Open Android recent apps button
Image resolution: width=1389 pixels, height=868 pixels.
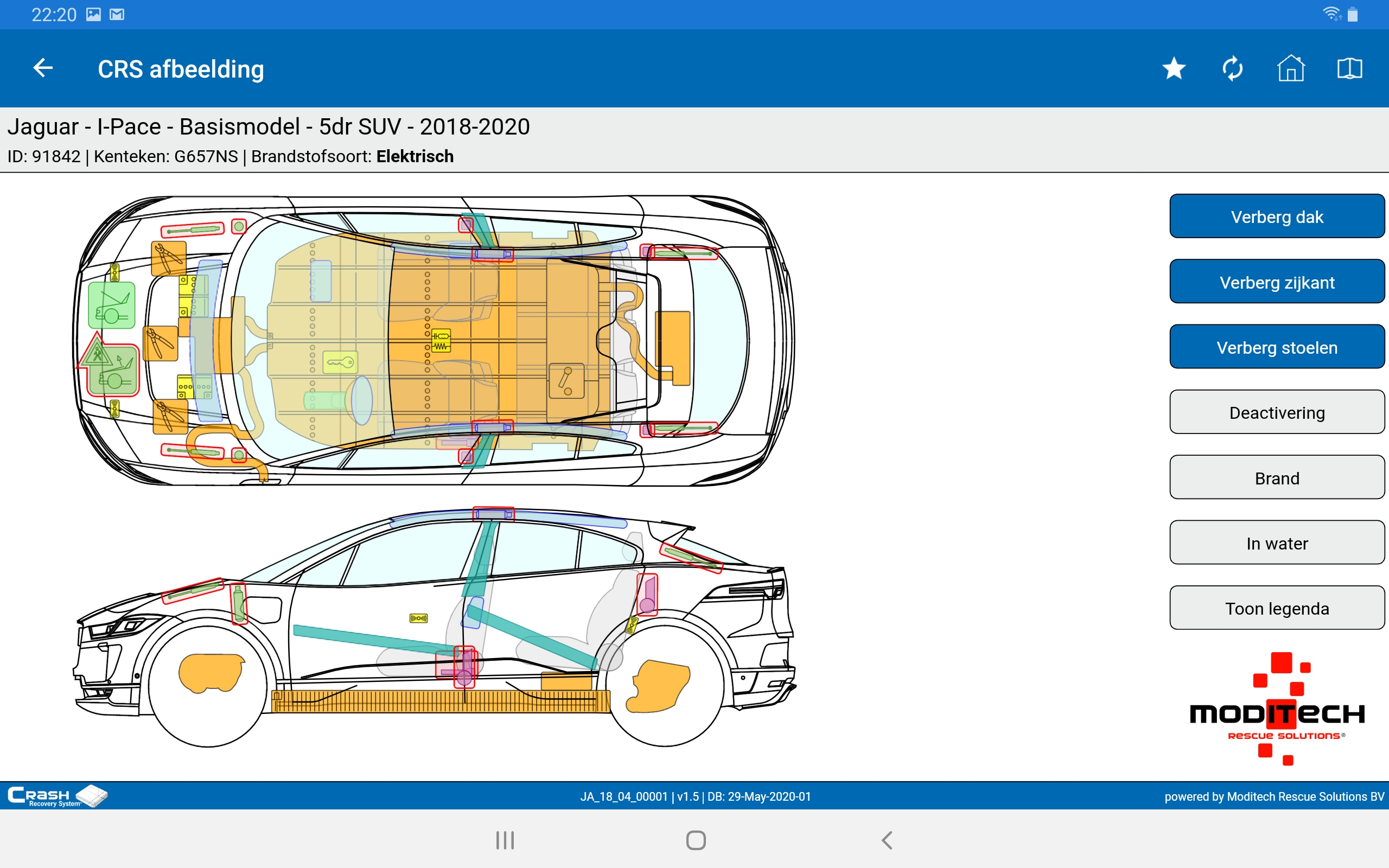pos(505,840)
